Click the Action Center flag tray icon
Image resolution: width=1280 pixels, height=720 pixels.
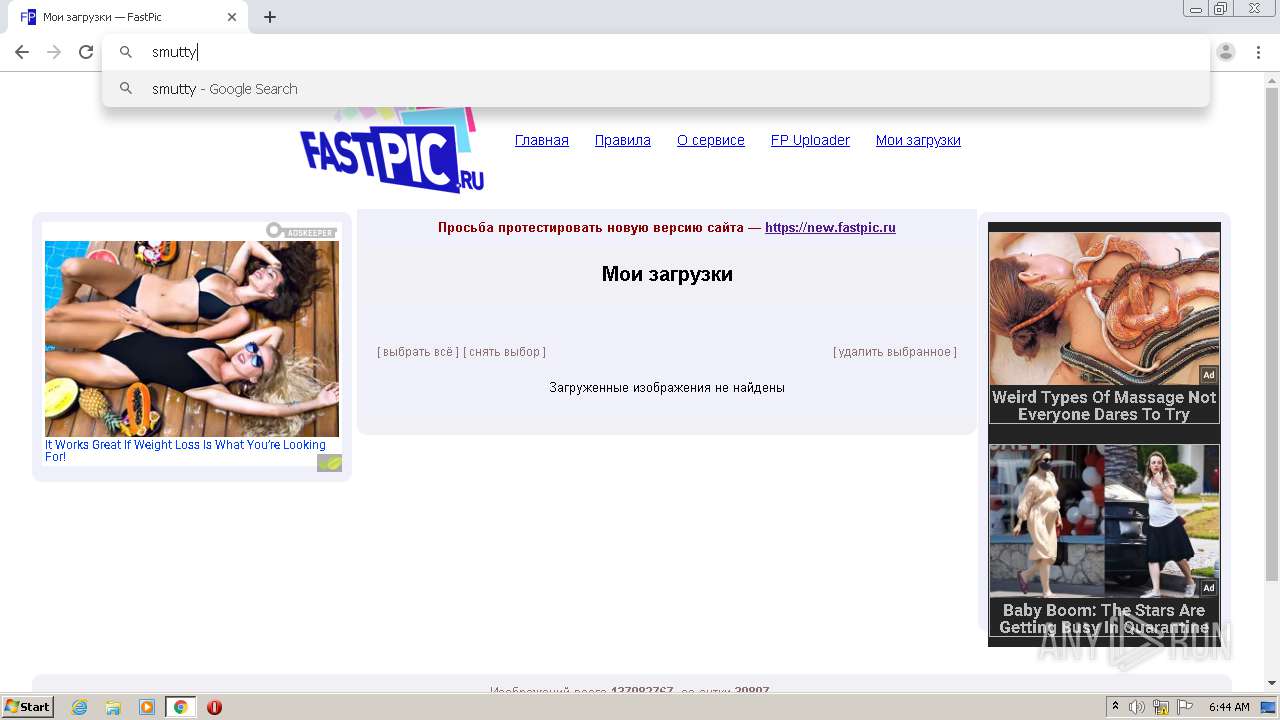(x=1185, y=707)
